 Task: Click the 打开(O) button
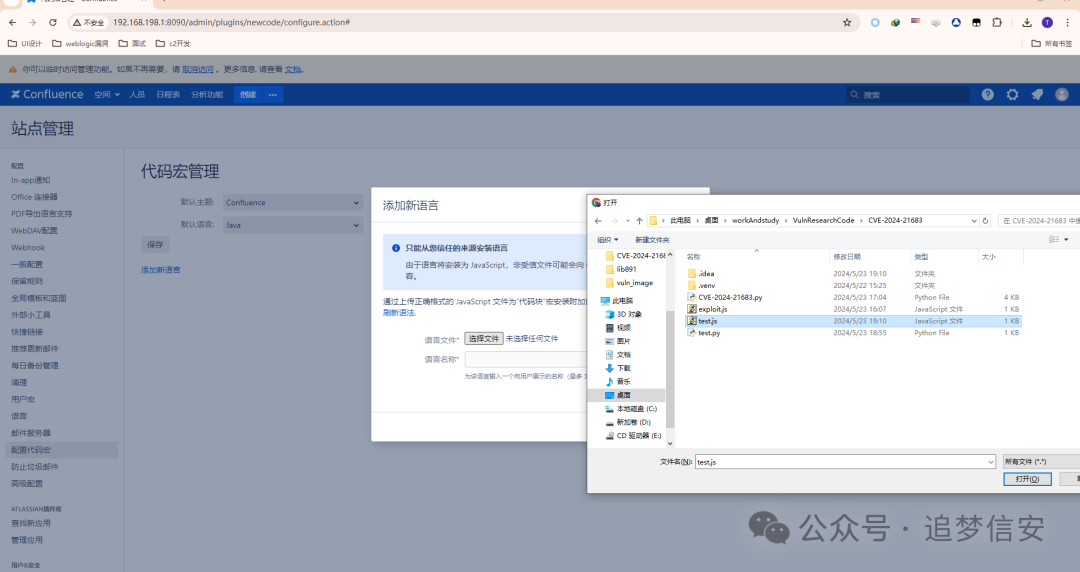tap(1027, 479)
